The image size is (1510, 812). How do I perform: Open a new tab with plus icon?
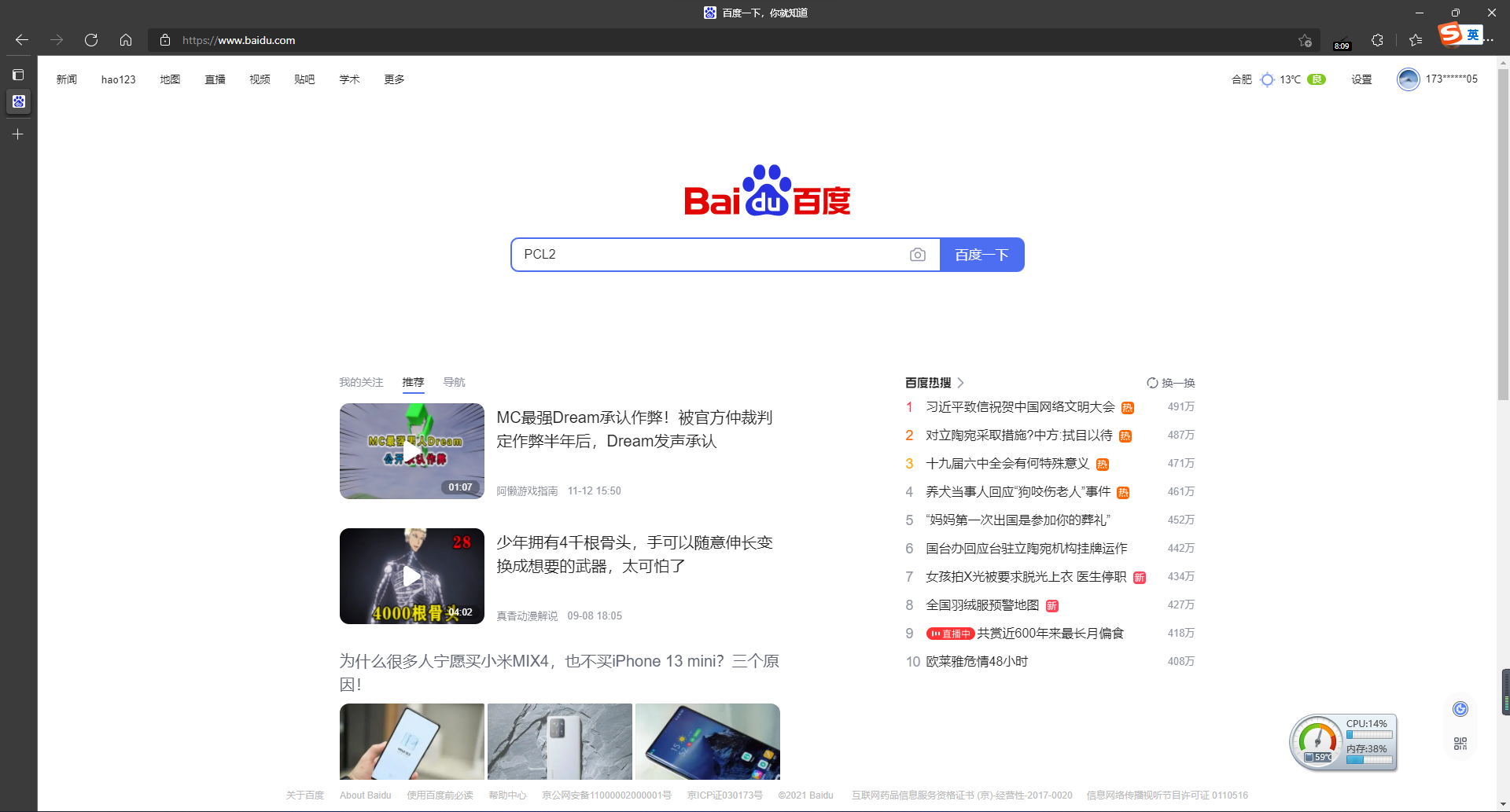pyautogui.click(x=18, y=134)
